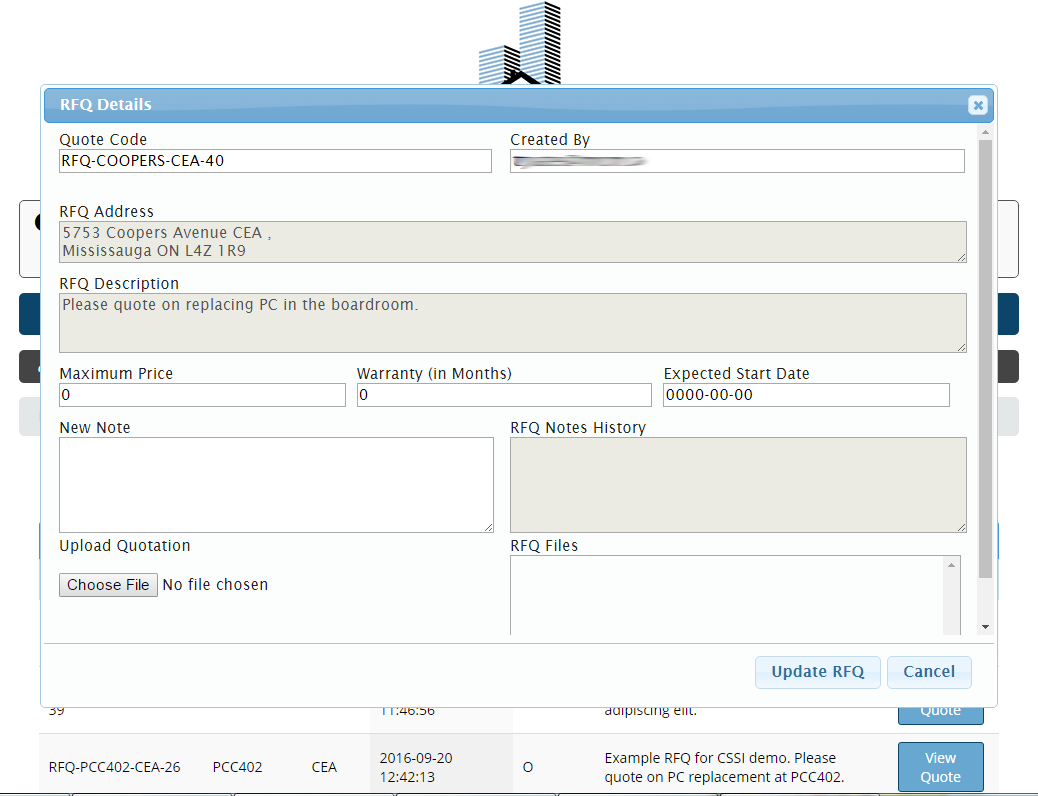Click the dialog scrollbar up arrow
The image size is (1038, 796).
tap(985, 132)
